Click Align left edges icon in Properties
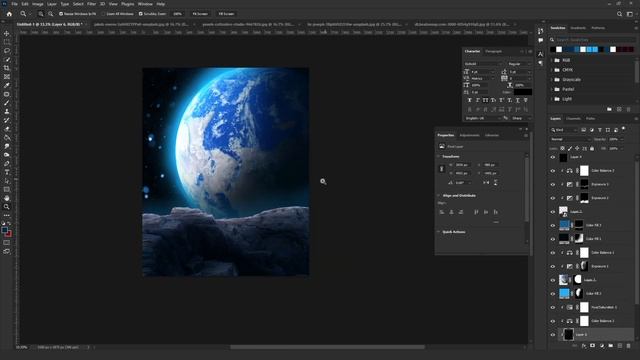This screenshot has height=360, width=640. (x=442, y=212)
